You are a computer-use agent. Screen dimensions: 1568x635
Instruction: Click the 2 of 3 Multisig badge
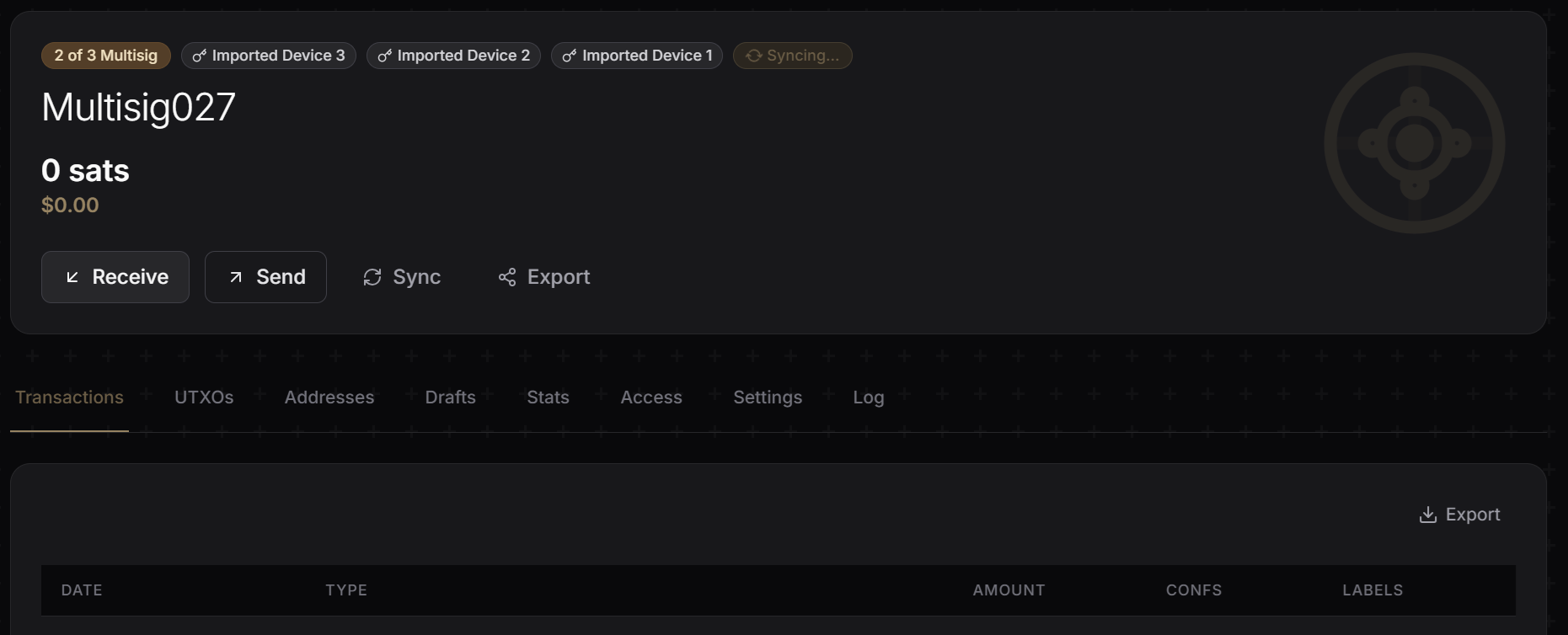[106, 56]
